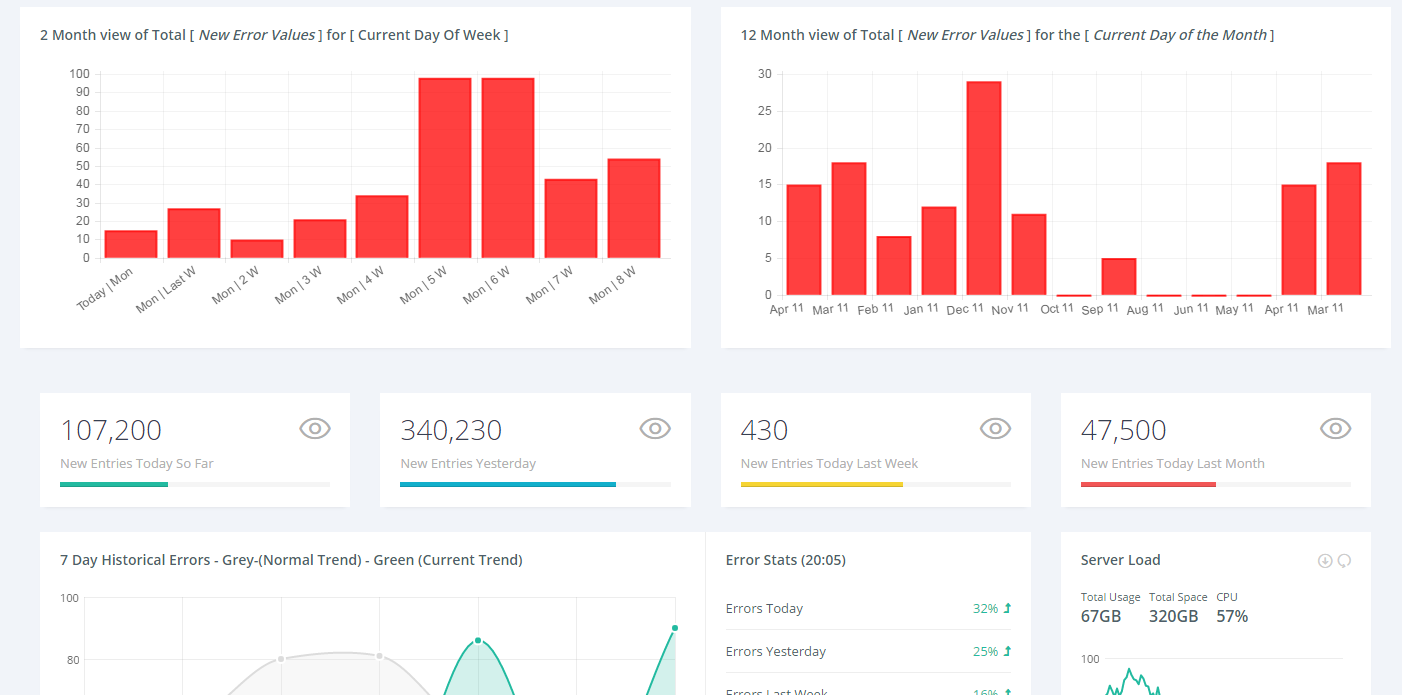Click the Dec 11 bar in 12 Month chart

pos(984,188)
